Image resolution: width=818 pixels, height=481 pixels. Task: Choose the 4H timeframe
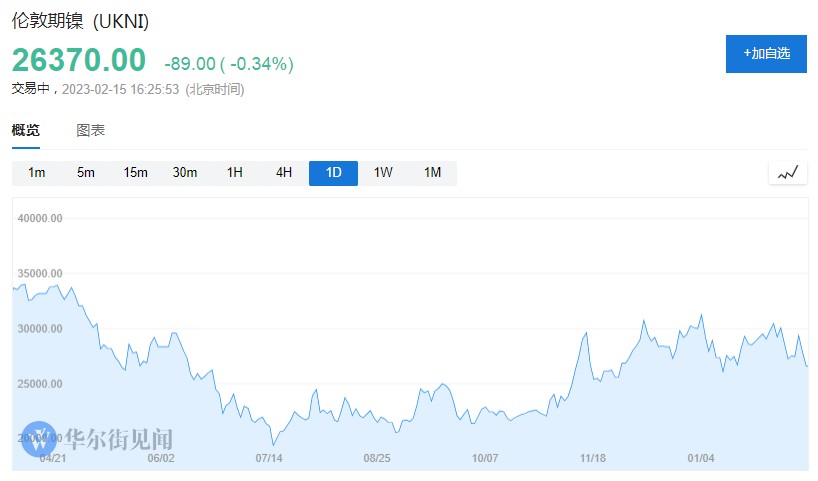284,173
